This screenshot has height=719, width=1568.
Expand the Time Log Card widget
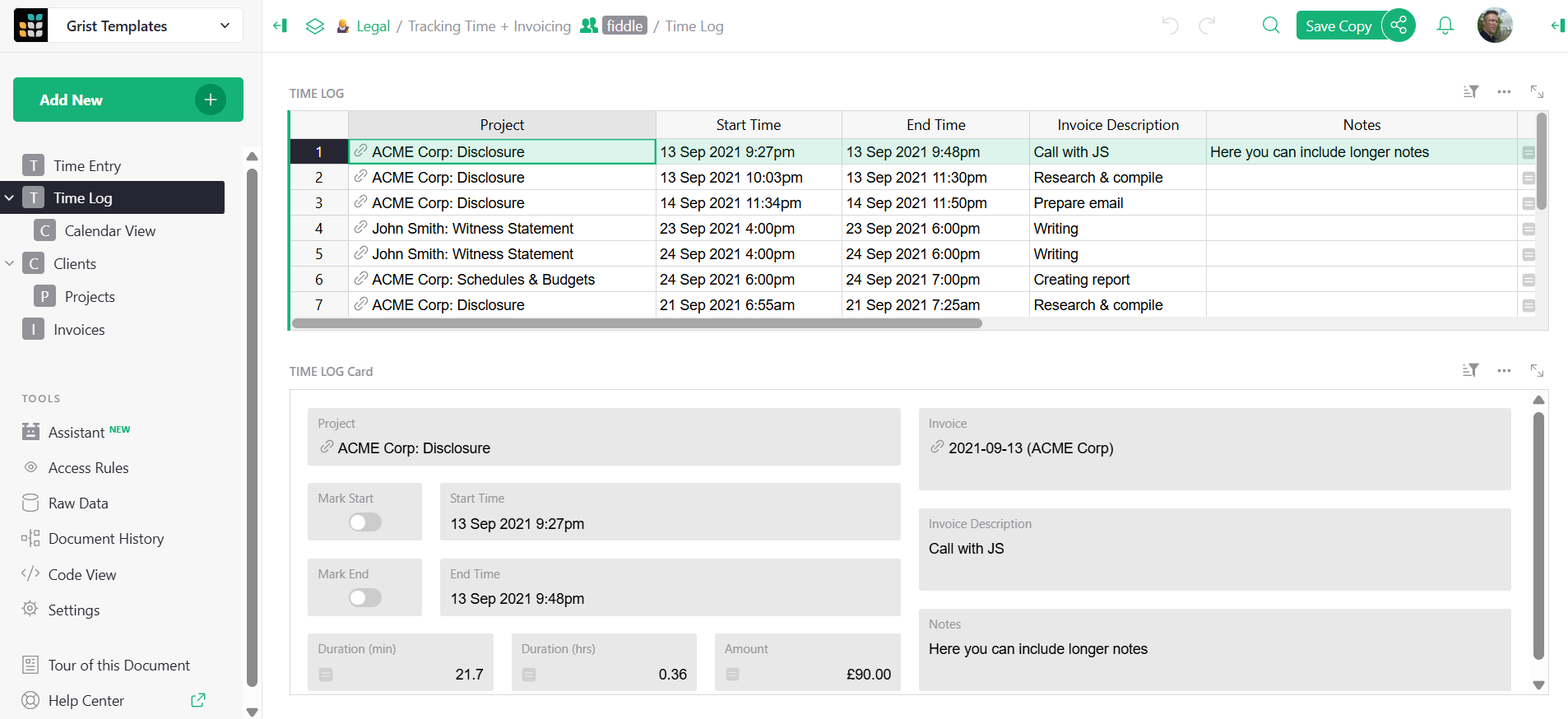point(1537,371)
